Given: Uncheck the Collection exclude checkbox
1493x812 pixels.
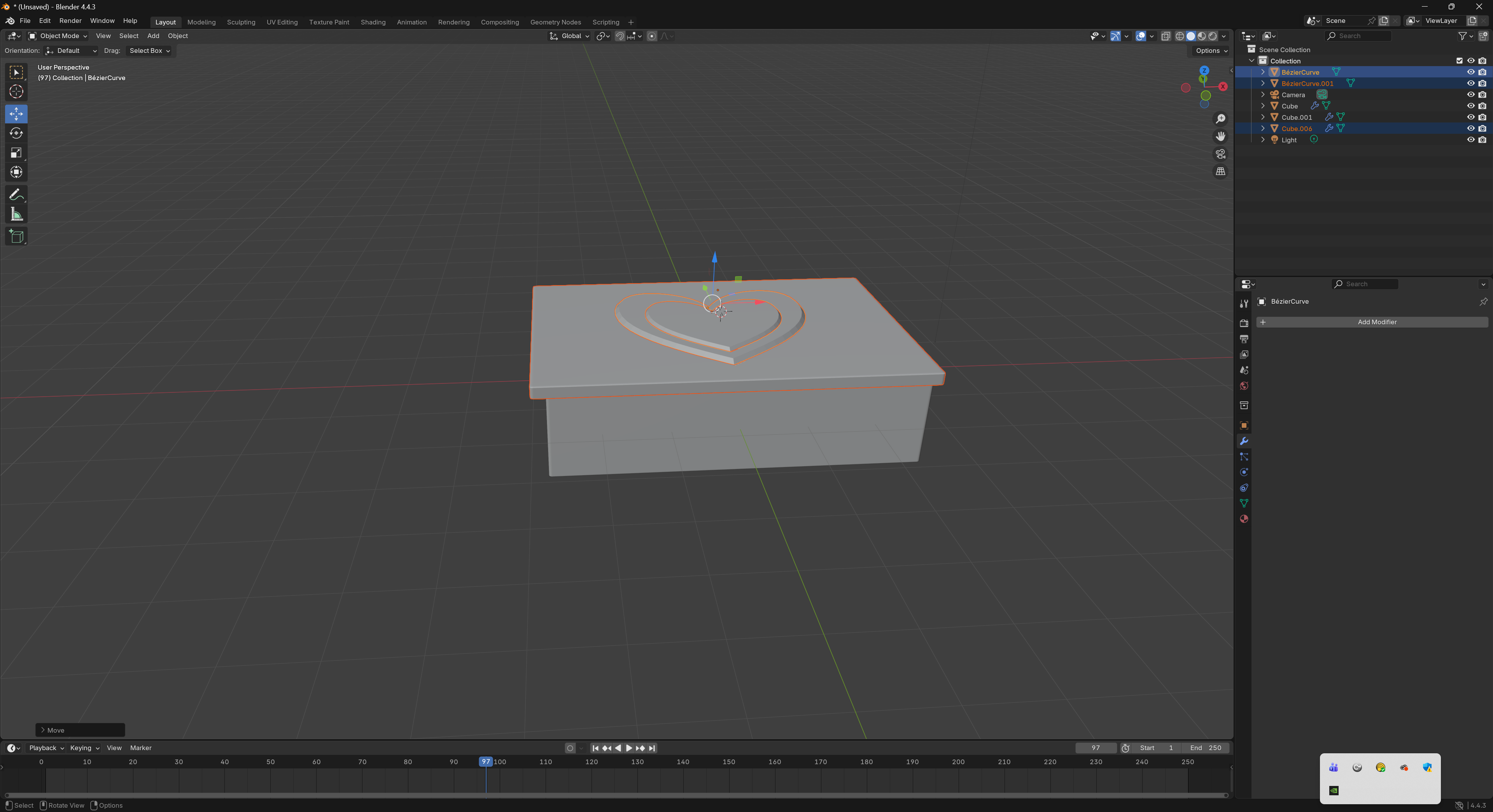Looking at the screenshot, I should [x=1459, y=61].
